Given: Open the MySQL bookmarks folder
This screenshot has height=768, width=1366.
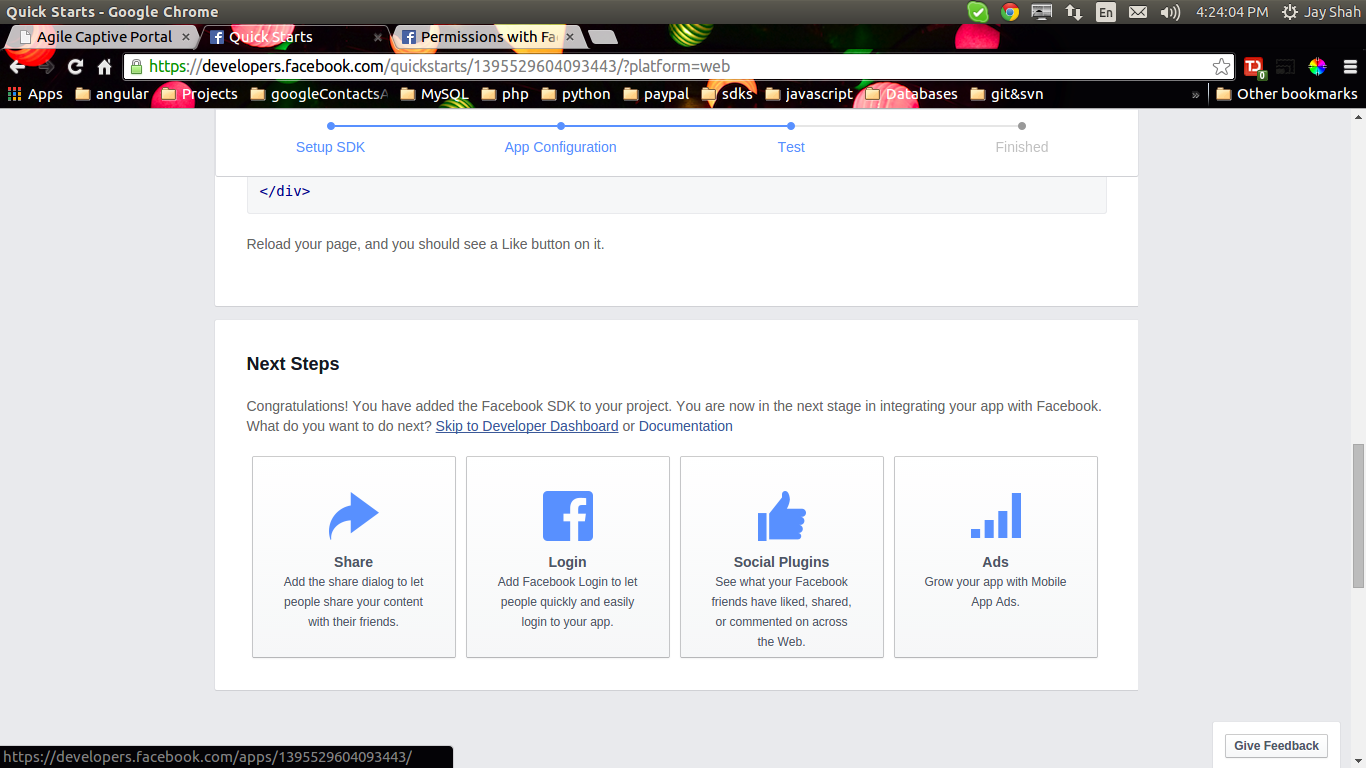Looking at the screenshot, I should tap(434, 94).
